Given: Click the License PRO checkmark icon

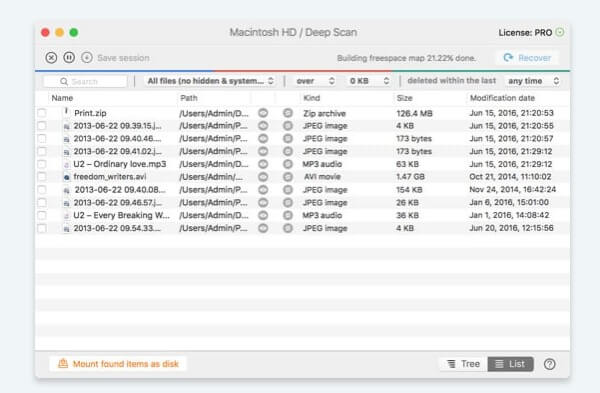Looking at the screenshot, I should pyautogui.click(x=560, y=33).
